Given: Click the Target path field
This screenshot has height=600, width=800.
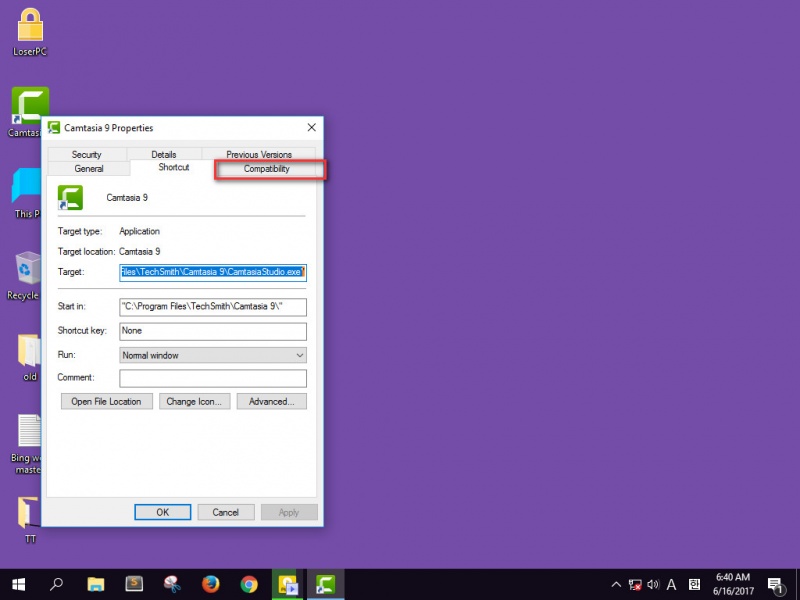Looking at the screenshot, I should click(213, 272).
